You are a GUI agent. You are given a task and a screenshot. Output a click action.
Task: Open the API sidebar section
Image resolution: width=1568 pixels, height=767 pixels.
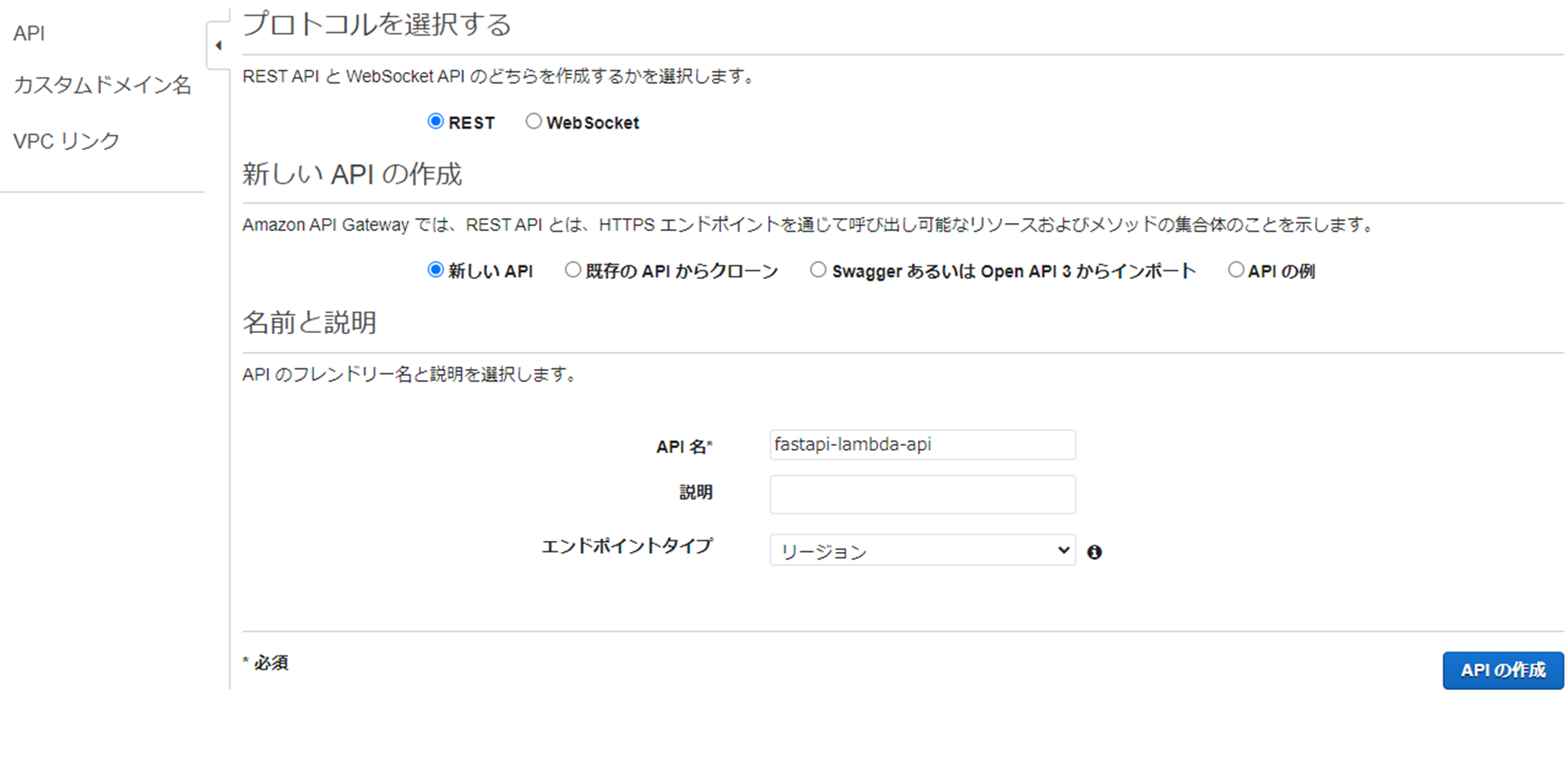28,33
